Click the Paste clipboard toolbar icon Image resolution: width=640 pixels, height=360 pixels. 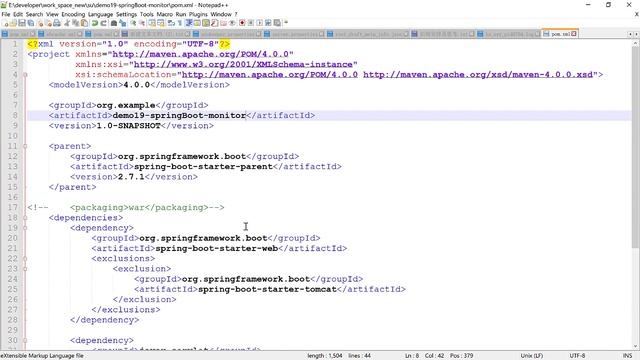[84, 23]
